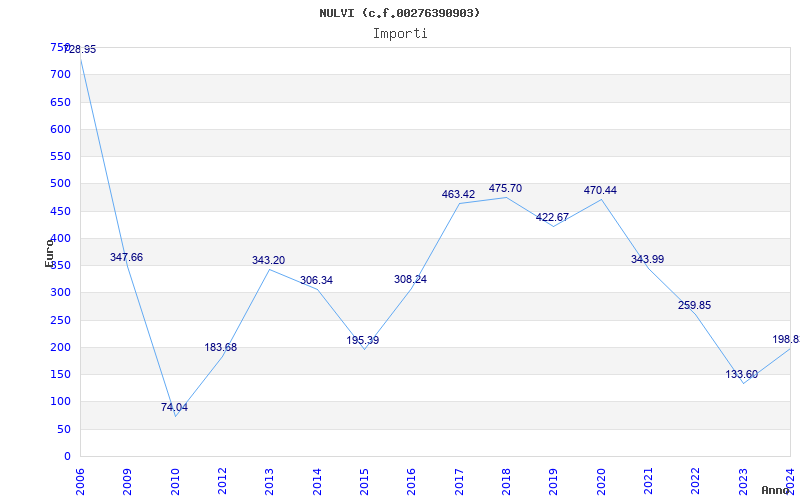The width and height of the screenshot is (800, 500).
Task: Select the 2012 x-axis label
Action: coord(222,481)
